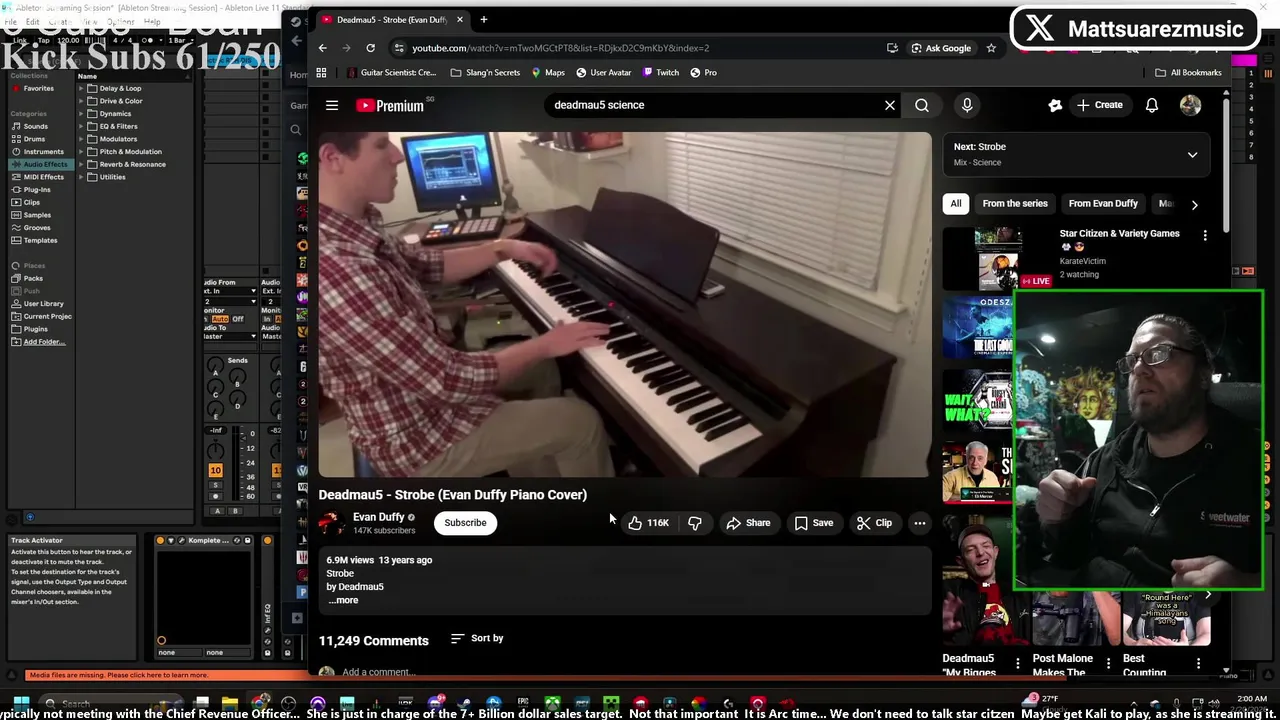Expand the Next: Strobe playlist panel
Viewport: 1280px width, 720px height.
point(1192,155)
